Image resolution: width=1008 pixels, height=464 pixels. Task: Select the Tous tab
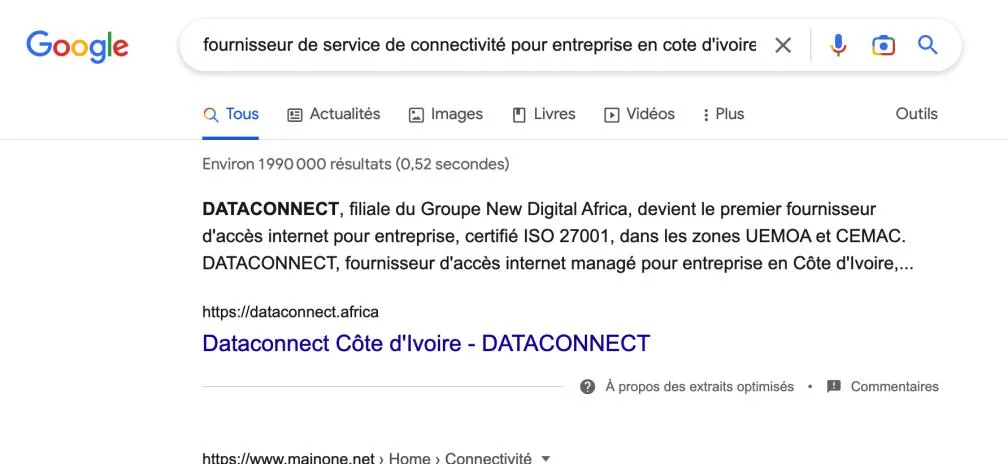coord(231,114)
